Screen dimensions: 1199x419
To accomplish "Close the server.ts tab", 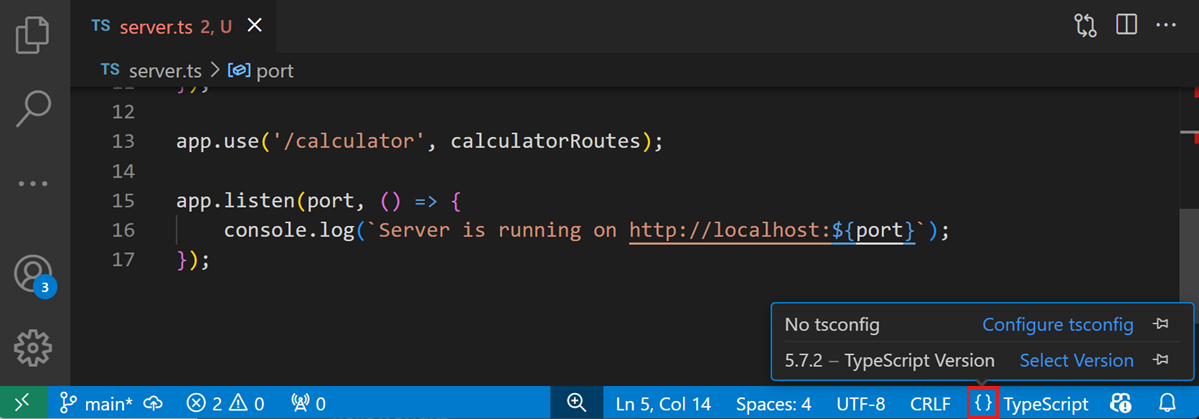I will click(x=255, y=27).
